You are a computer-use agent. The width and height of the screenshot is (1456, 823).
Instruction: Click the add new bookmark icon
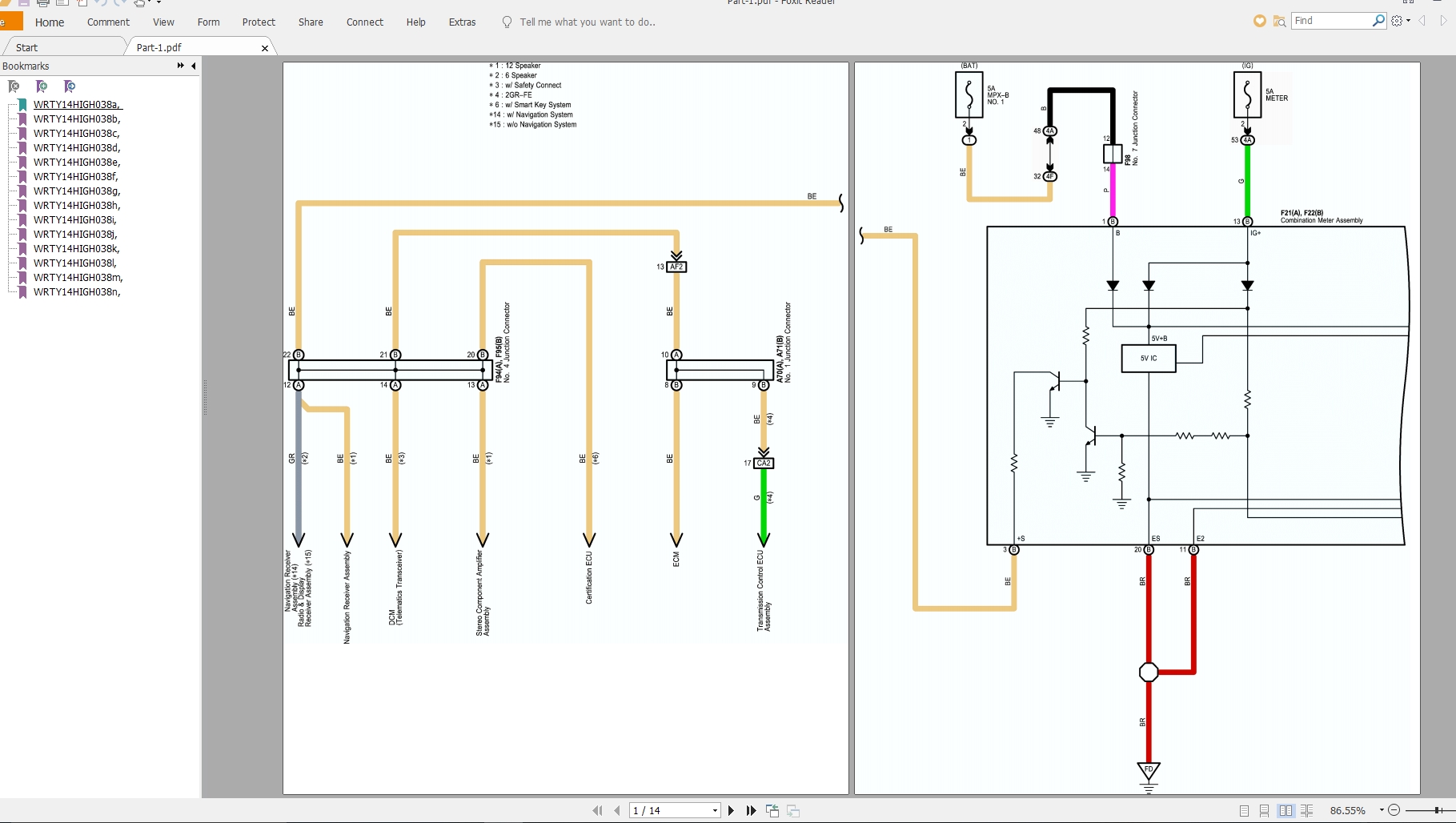tap(42, 86)
